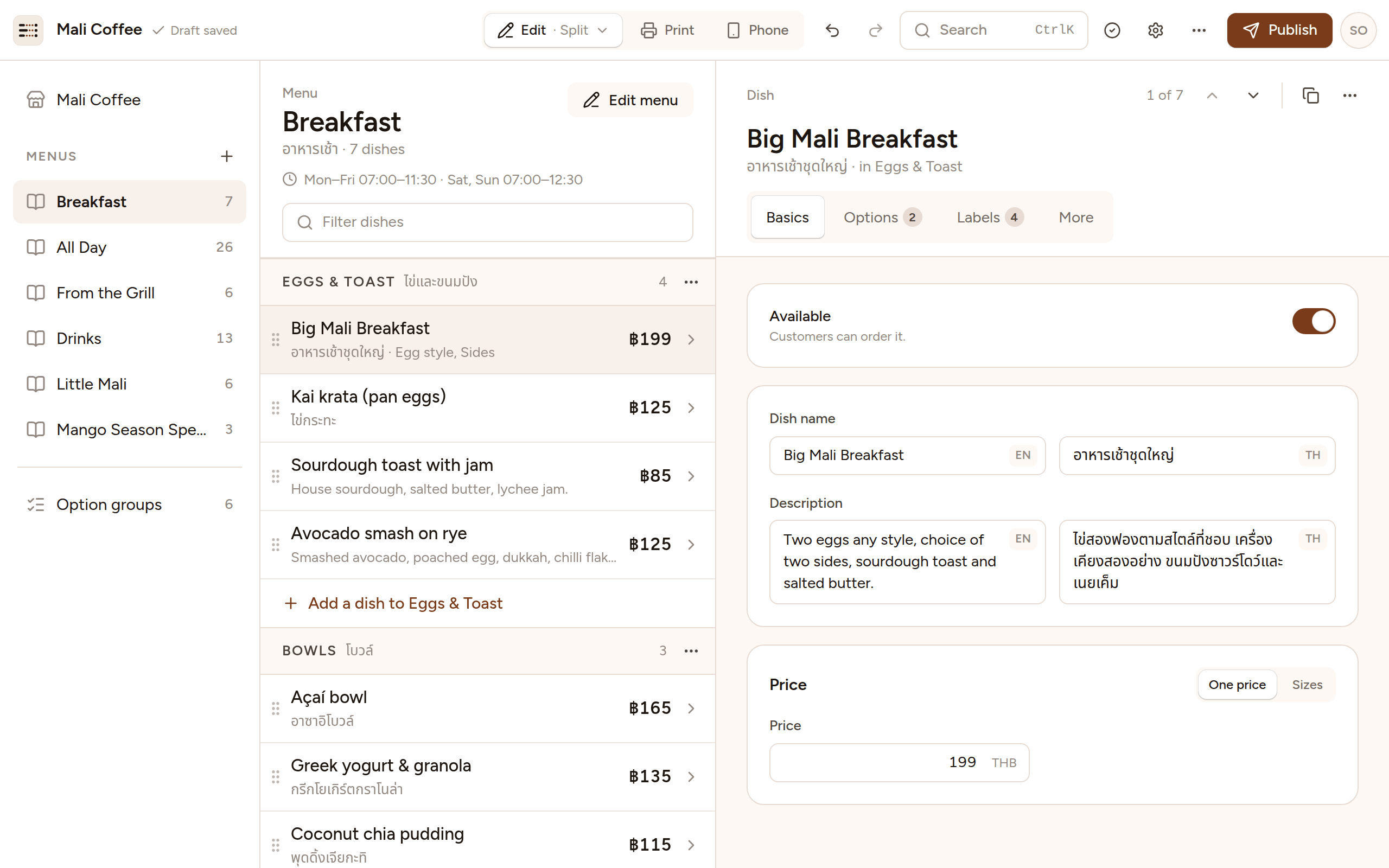Open dish panel more options ellipsis
This screenshot has width=1389, height=868.
(x=1349, y=95)
